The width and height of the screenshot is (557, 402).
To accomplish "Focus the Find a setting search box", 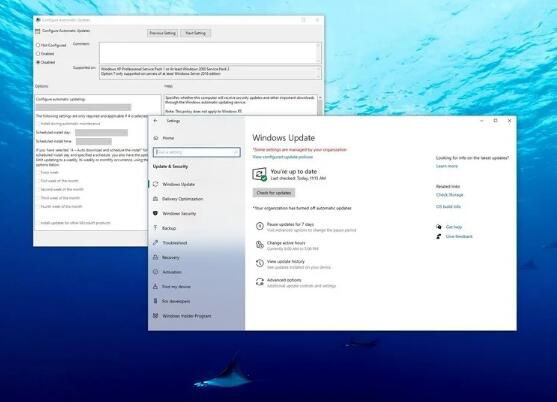I will (197, 152).
